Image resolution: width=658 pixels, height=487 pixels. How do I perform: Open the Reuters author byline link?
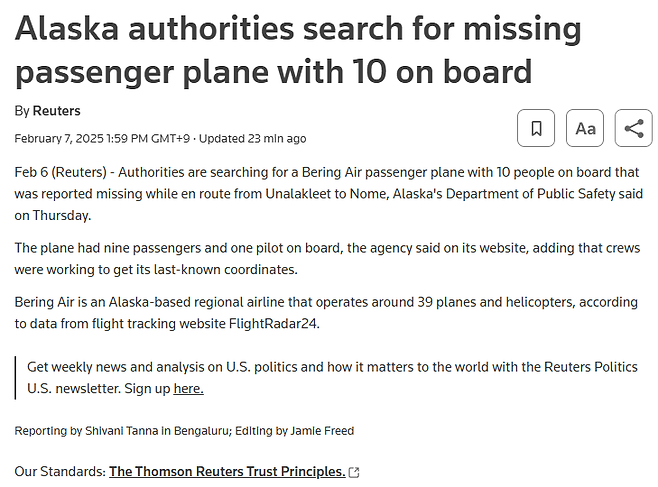pos(56,110)
